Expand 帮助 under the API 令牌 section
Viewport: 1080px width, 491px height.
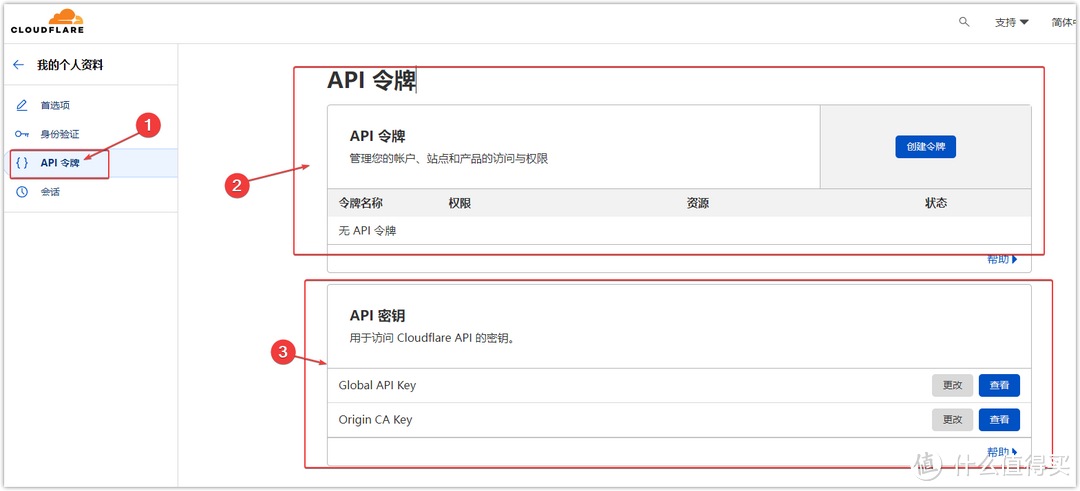[x=1002, y=260]
